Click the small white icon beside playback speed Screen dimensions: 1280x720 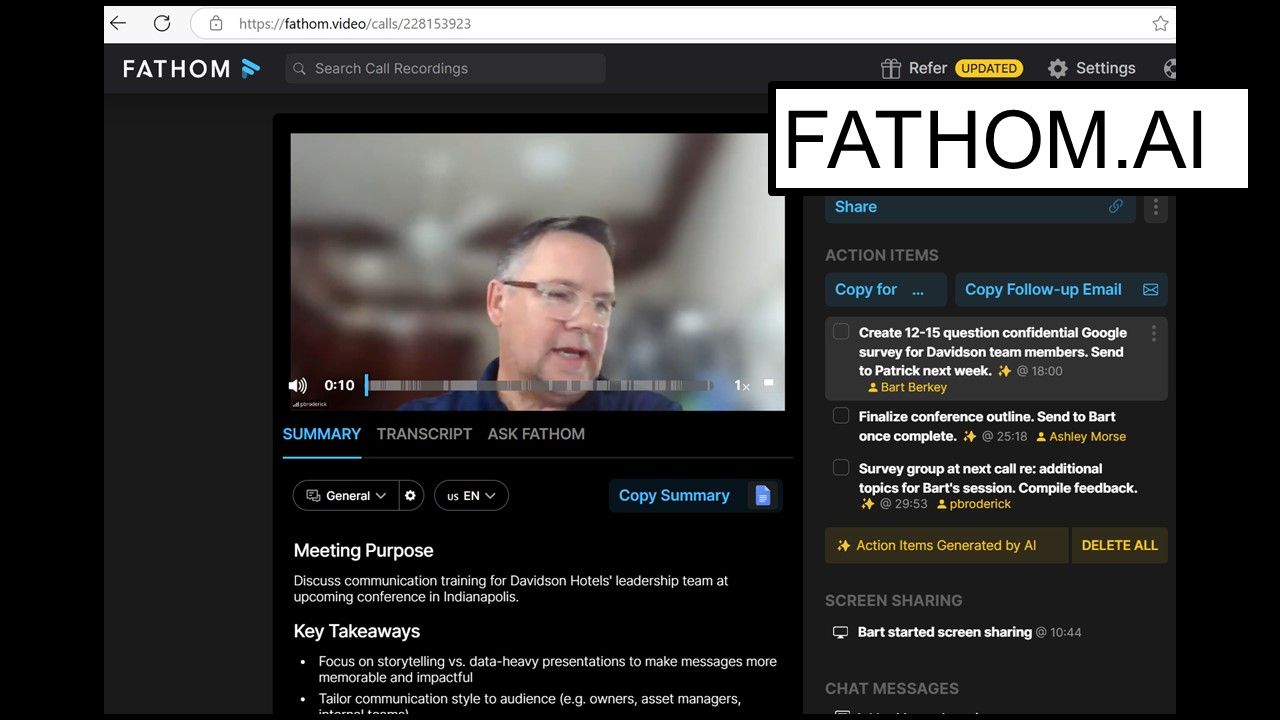768,382
